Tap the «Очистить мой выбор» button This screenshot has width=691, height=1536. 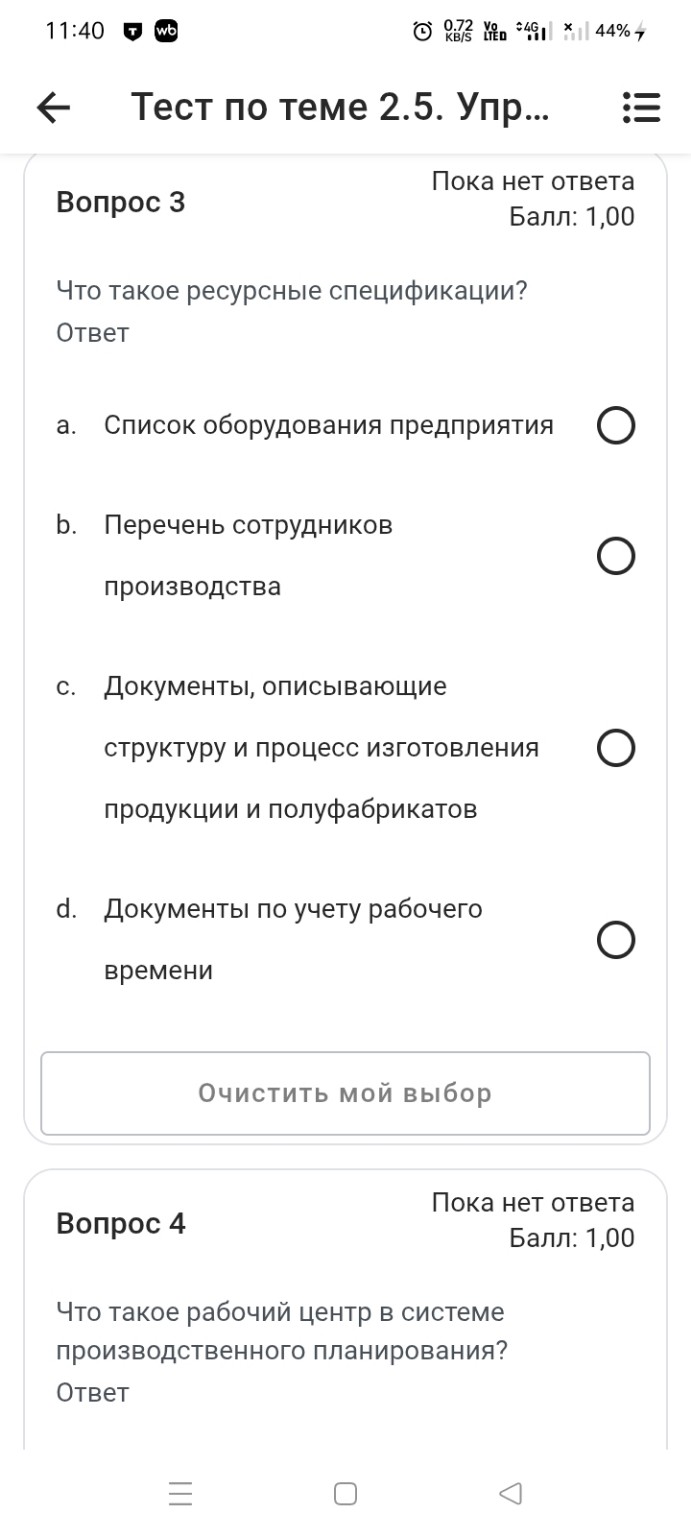point(345,1095)
